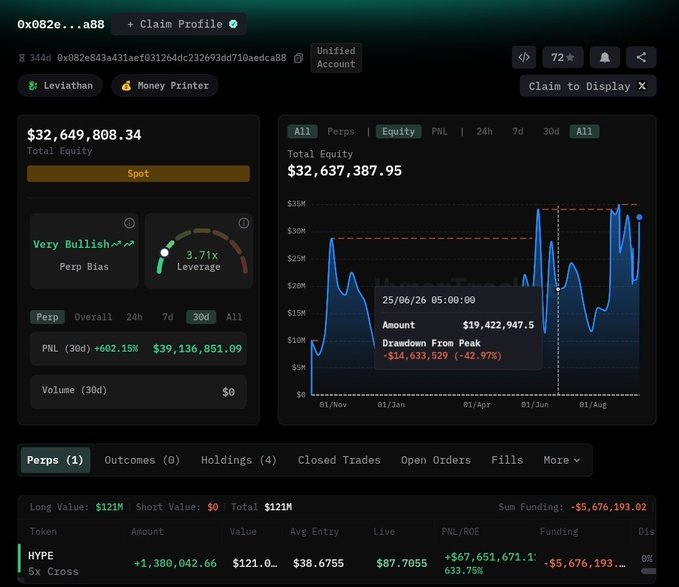Select chart scope All next to Perps

click(x=302, y=132)
